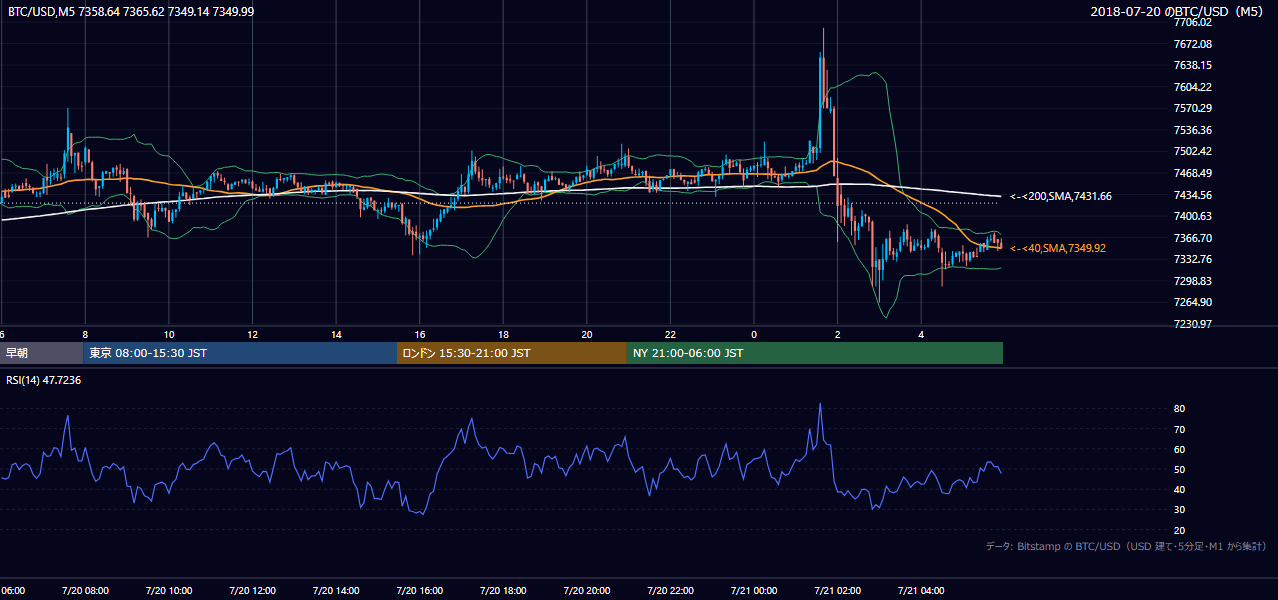The image size is (1278, 600).
Task: Click hour tick 0 under price chart
Action: coord(754,335)
